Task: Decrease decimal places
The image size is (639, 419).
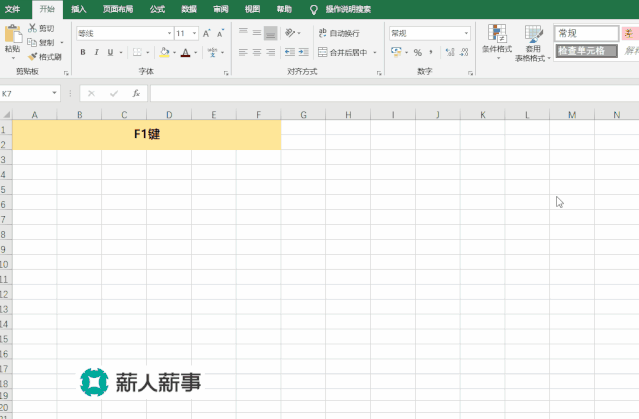Action: [464, 52]
